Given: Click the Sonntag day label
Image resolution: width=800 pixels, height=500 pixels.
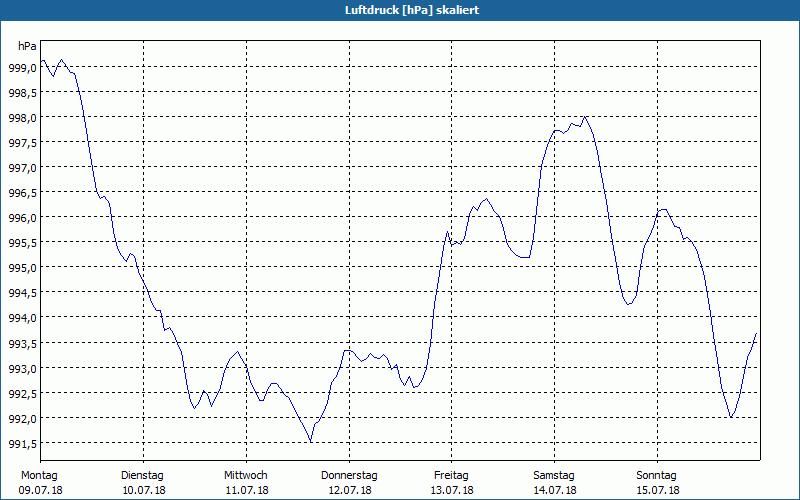Looking at the screenshot, I should pyautogui.click(x=657, y=476).
